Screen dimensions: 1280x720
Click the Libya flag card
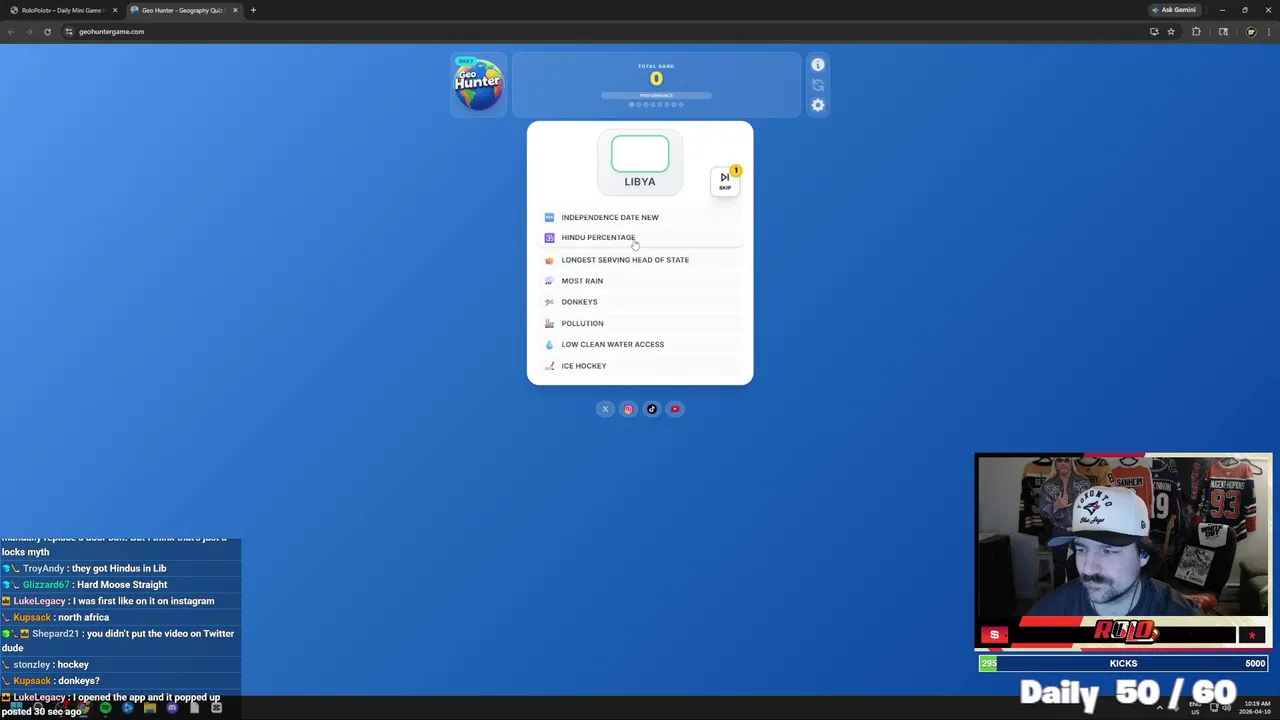click(640, 162)
